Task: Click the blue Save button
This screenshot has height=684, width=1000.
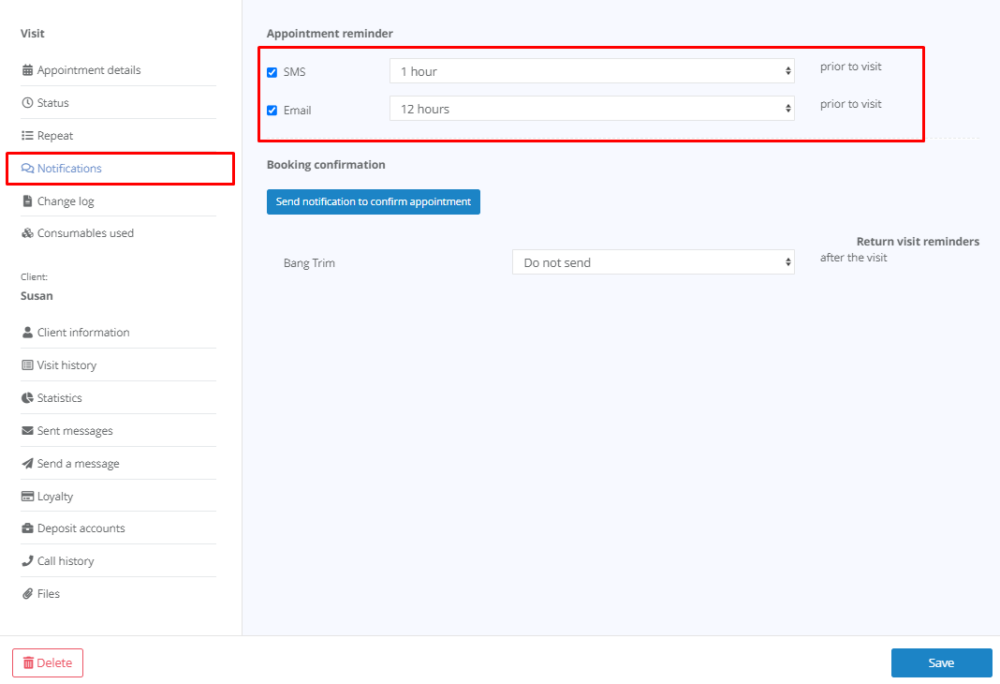Action: (941, 663)
